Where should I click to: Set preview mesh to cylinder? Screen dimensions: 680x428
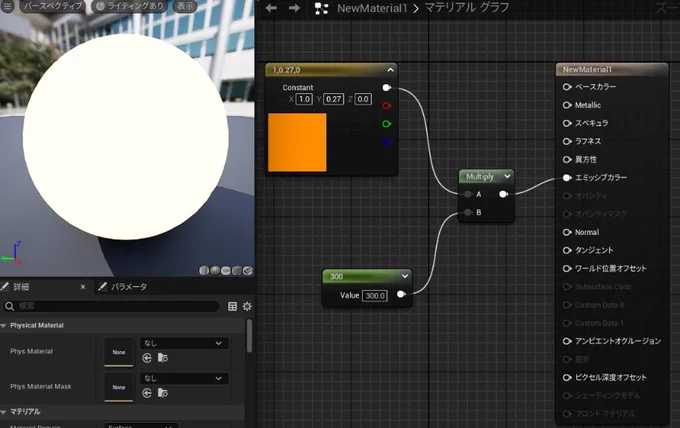pyautogui.click(x=204, y=271)
